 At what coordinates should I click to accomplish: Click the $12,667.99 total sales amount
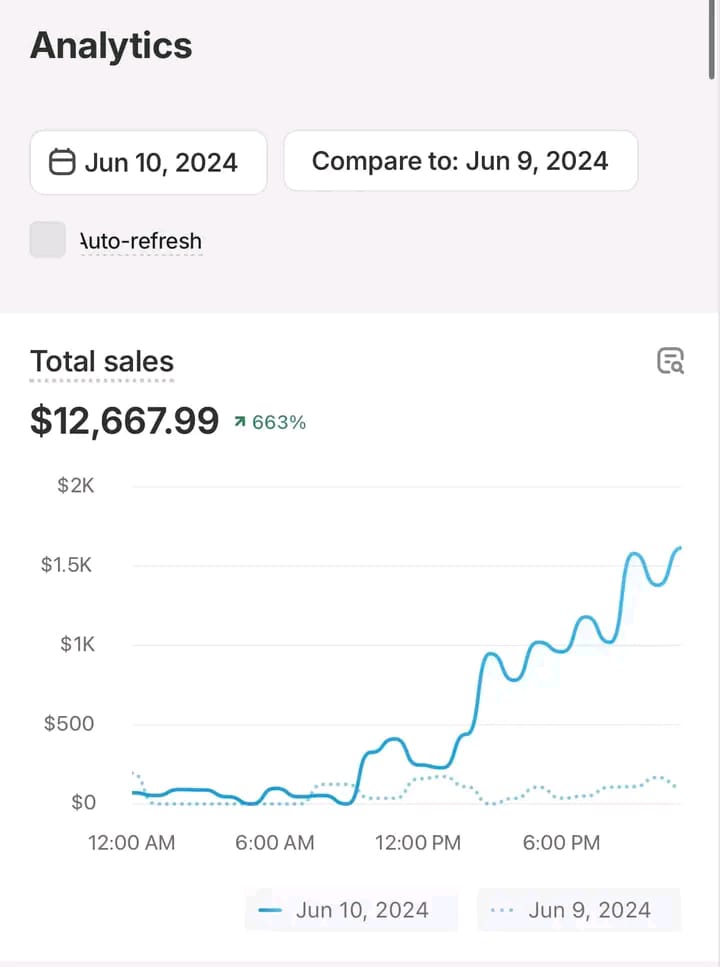[124, 421]
